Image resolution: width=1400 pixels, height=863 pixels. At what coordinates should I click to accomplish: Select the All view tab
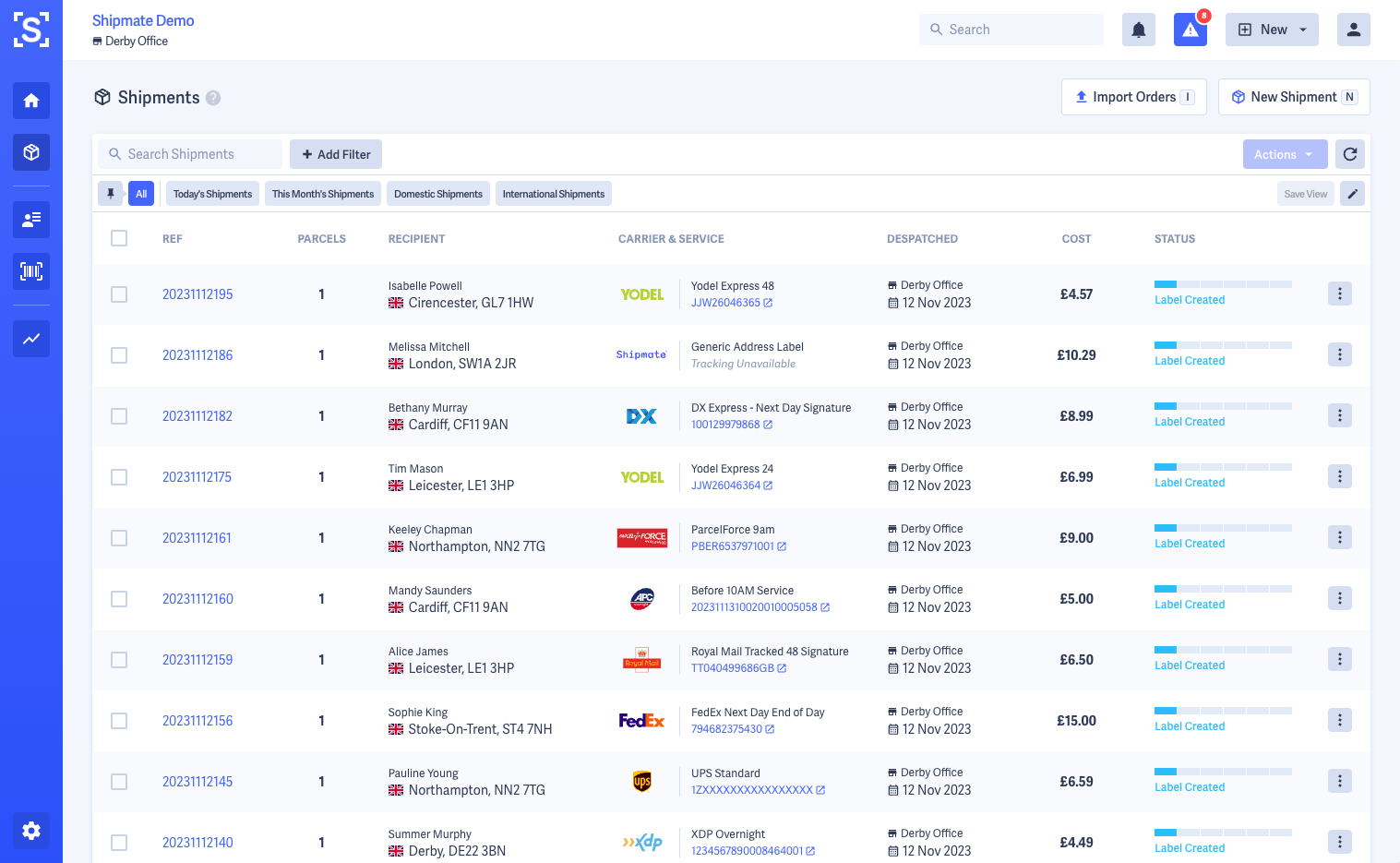[x=141, y=194]
